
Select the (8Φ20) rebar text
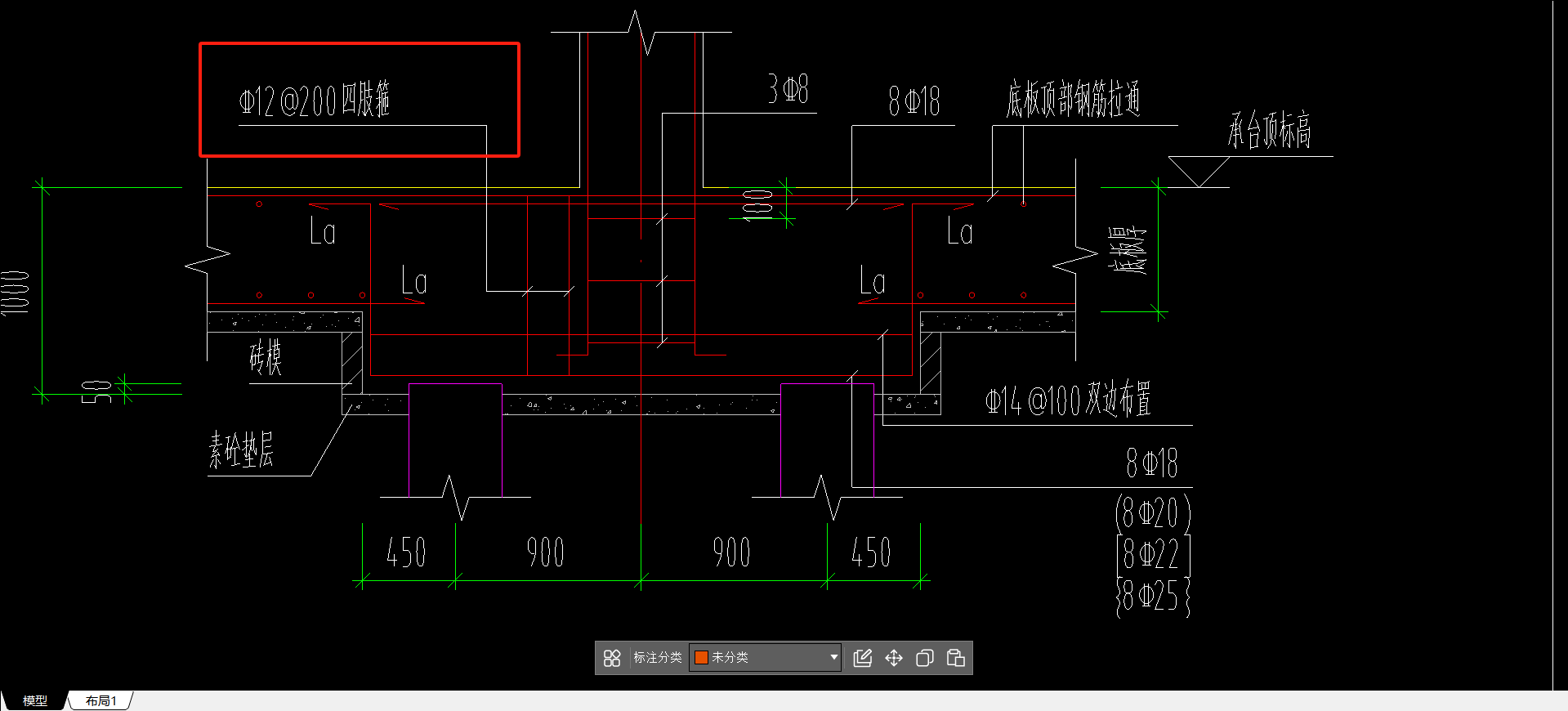(x=1153, y=513)
